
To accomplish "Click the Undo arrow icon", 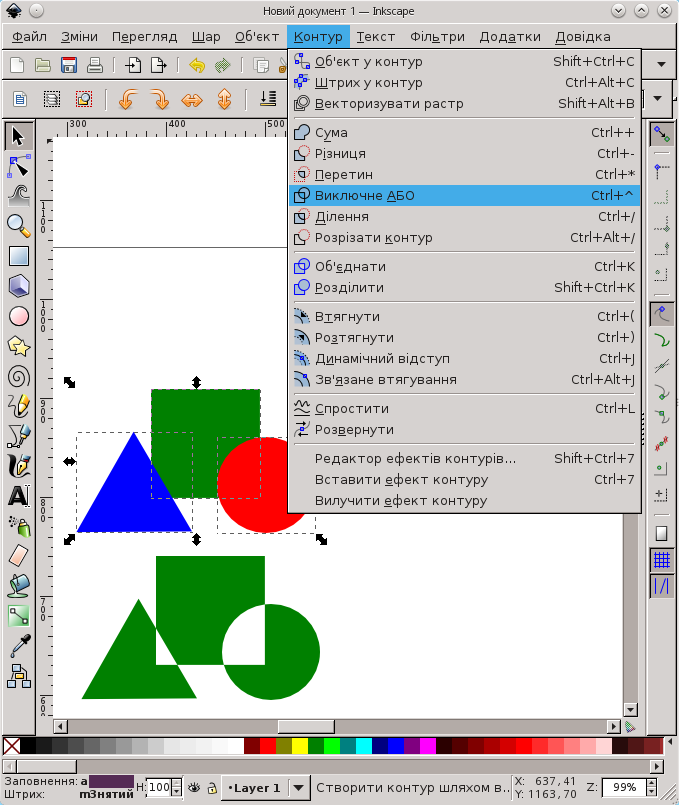I will pos(197,66).
